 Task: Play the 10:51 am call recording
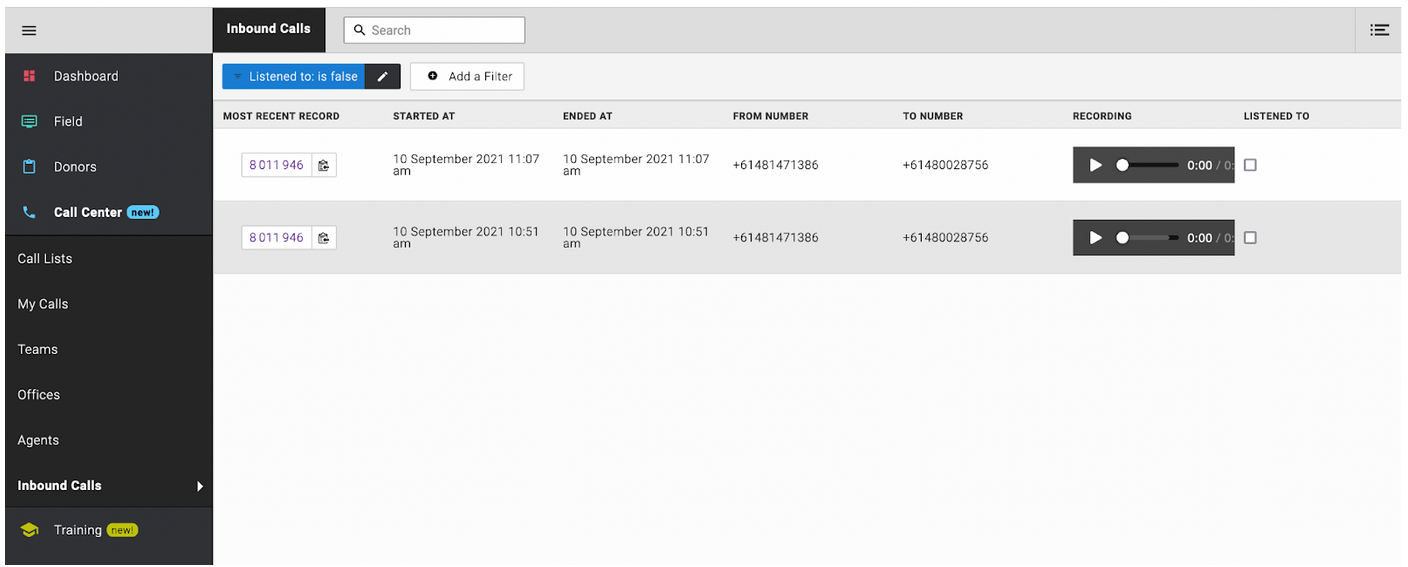1095,238
